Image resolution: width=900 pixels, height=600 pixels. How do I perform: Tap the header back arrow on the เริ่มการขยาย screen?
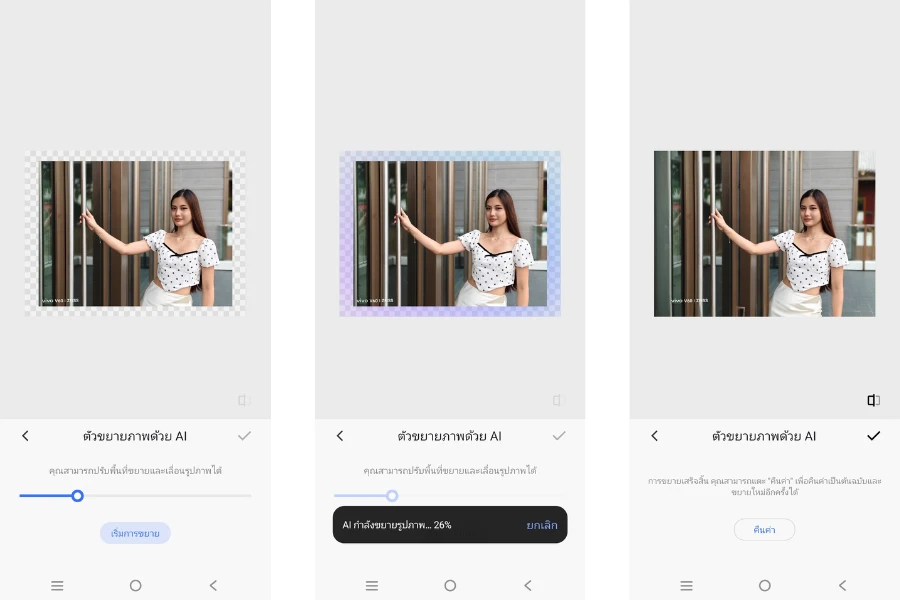26,436
